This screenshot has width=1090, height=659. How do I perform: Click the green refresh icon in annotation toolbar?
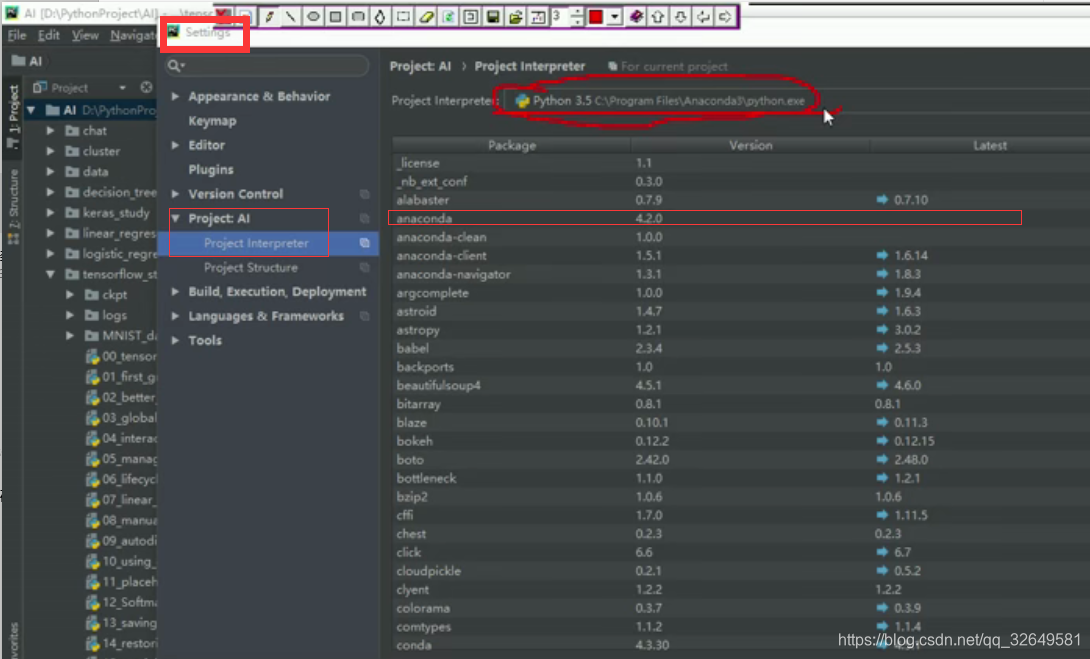(x=448, y=16)
